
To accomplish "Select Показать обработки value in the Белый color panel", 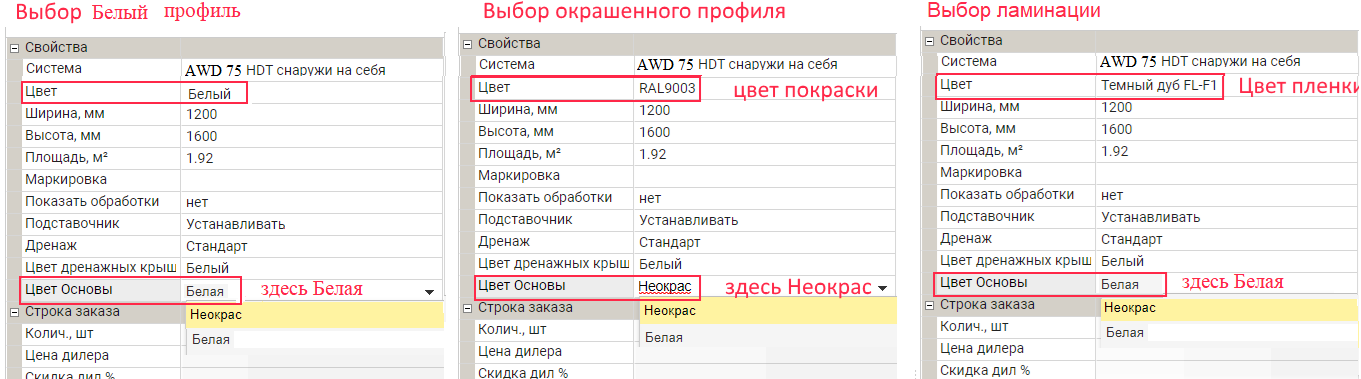I will click(x=197, y=202).
